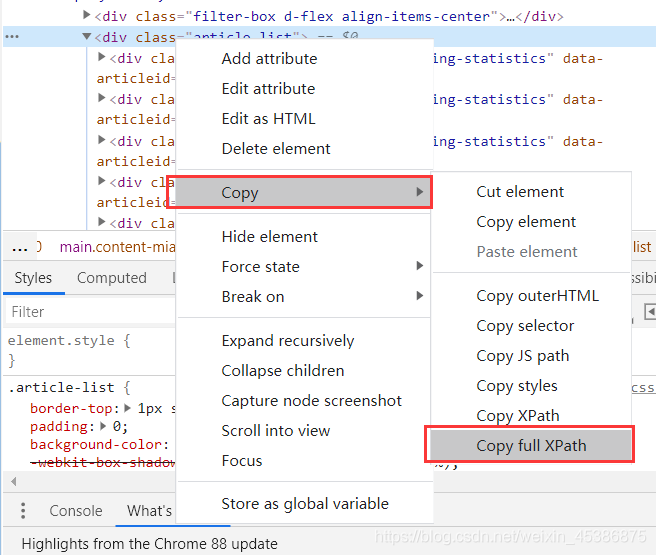The width and height of the screenshot is (656, 555).
Task: Click main.content-mia breadcrumb item
Action: click(118, 247)
